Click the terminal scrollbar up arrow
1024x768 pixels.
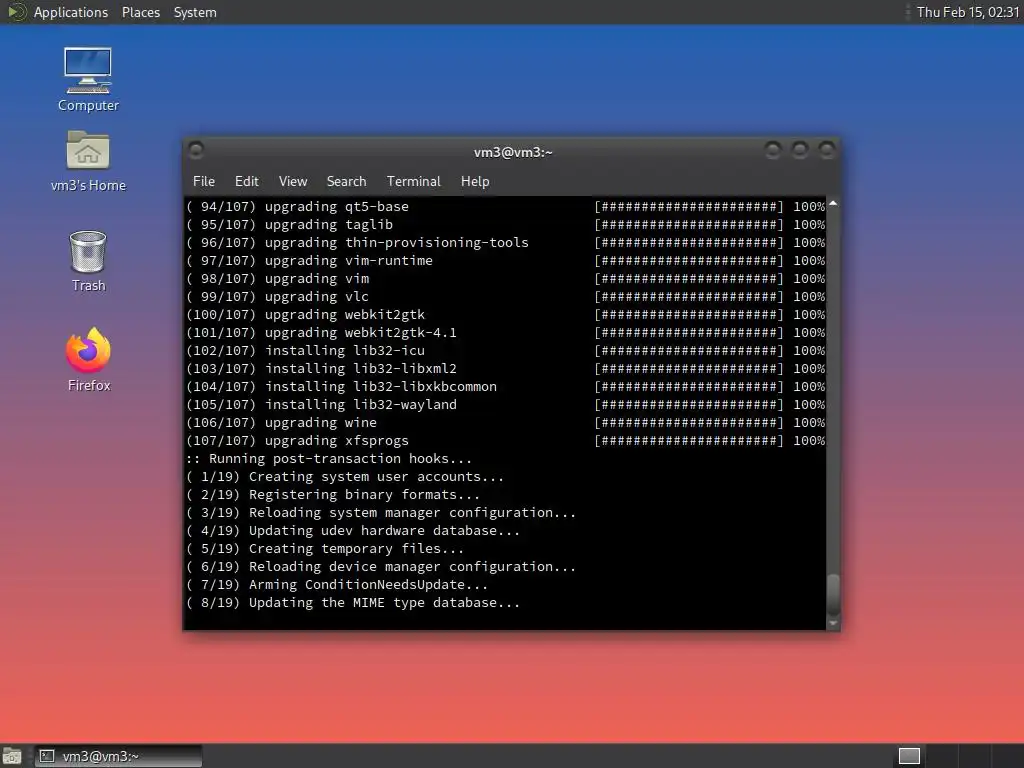pos(833,203)
